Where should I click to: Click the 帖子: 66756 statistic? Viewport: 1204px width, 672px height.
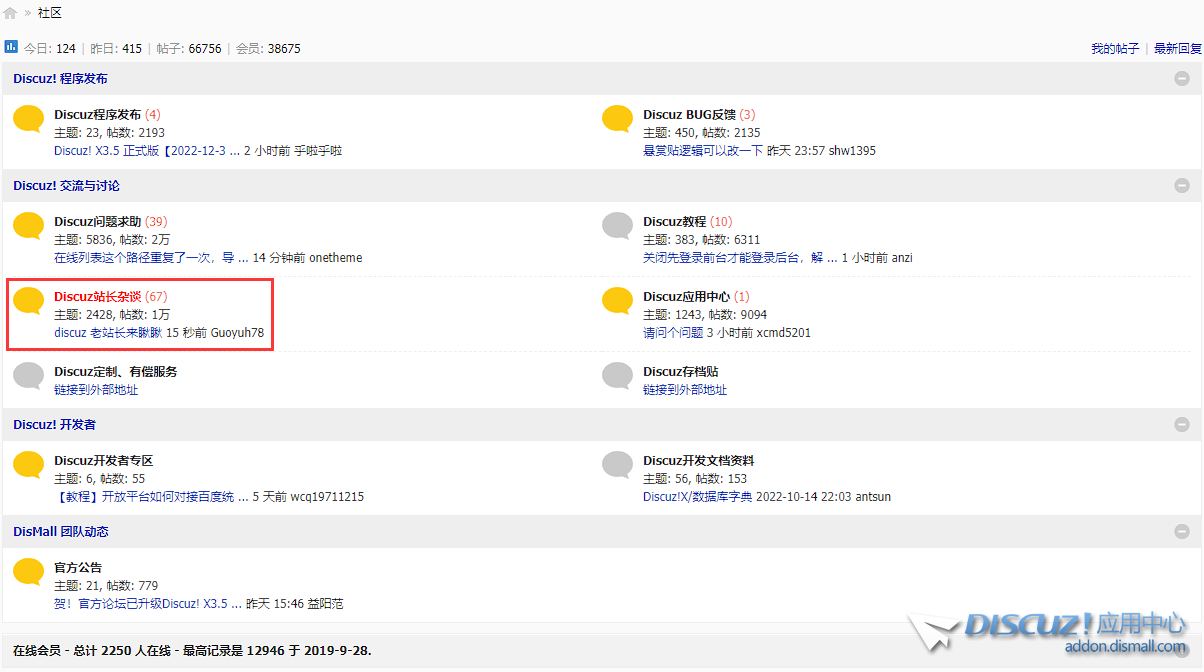189,48
